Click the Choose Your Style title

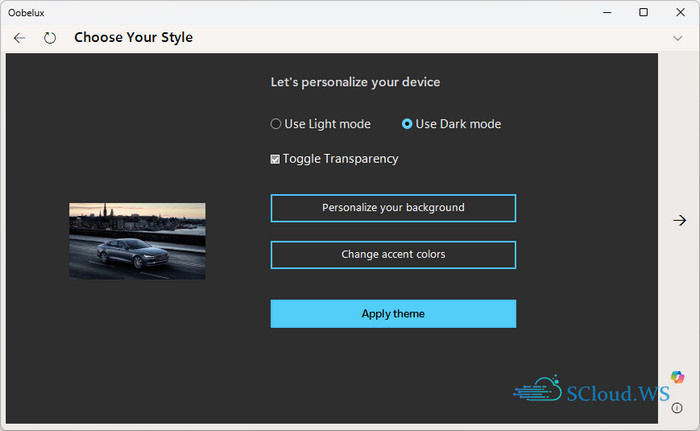point(133,38)
